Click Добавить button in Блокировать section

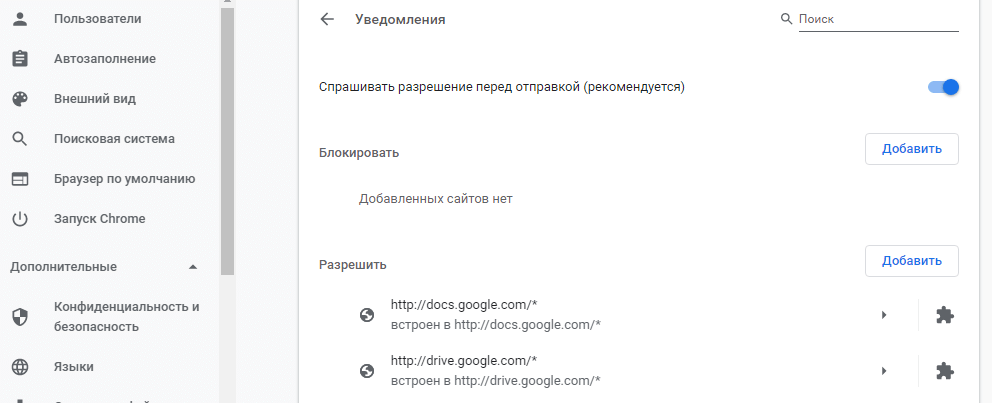912,149
